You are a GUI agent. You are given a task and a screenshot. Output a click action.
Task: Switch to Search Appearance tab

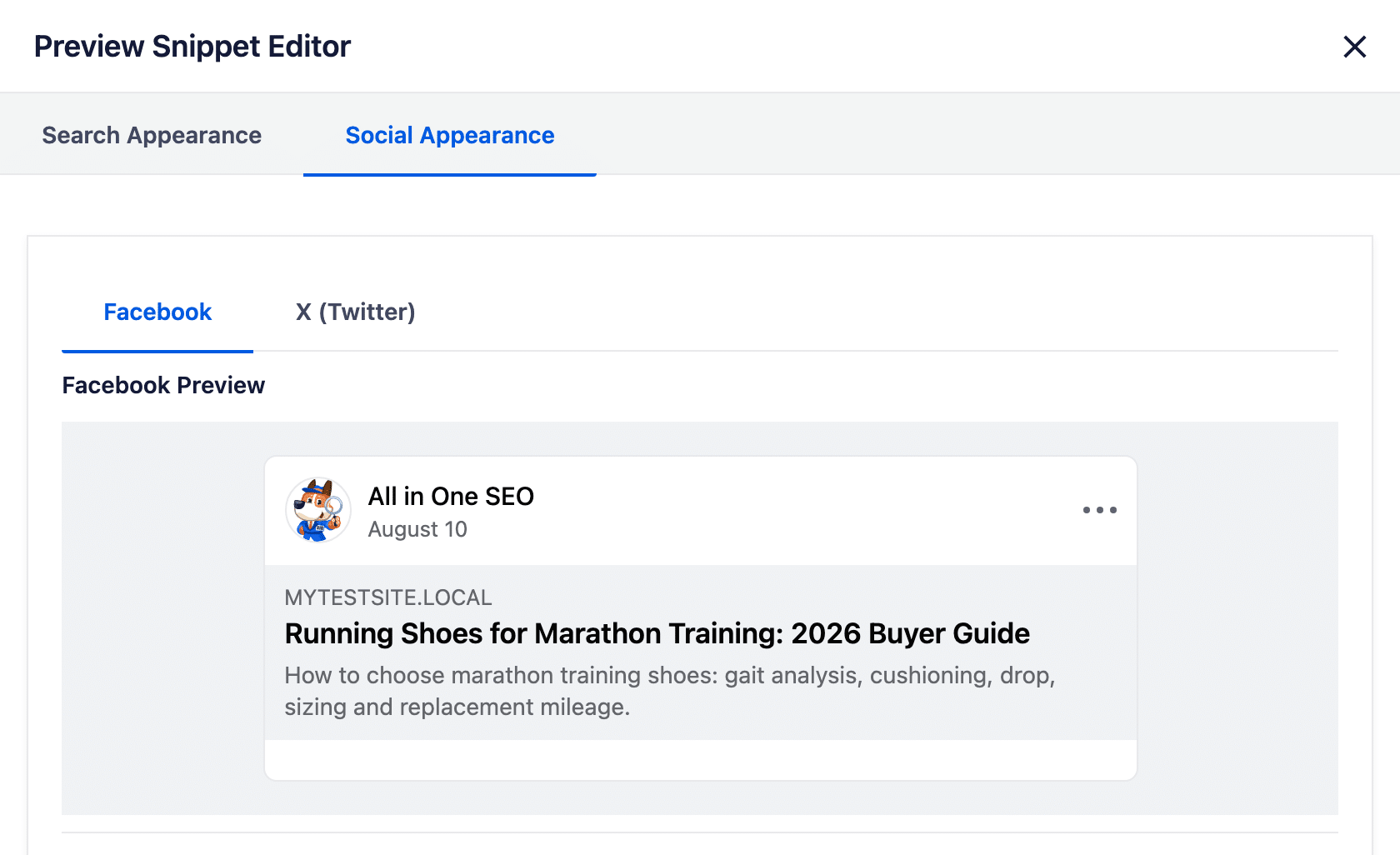pyautogui.click(x=152, y=135)
